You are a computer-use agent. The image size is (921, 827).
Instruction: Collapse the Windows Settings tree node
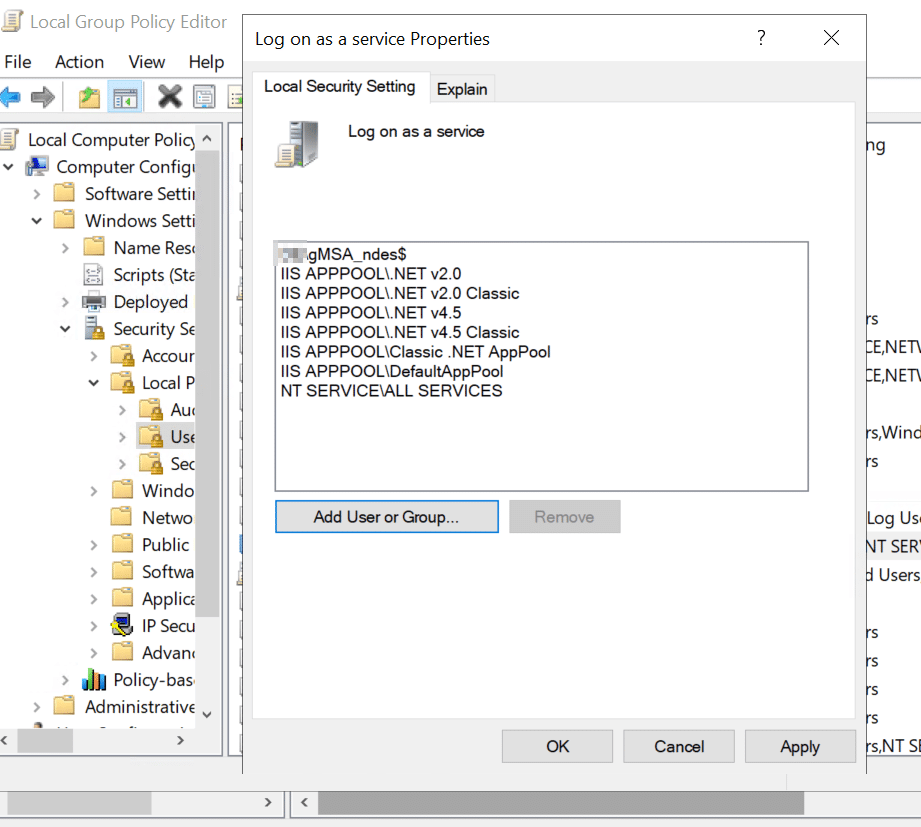pos(37,220)
